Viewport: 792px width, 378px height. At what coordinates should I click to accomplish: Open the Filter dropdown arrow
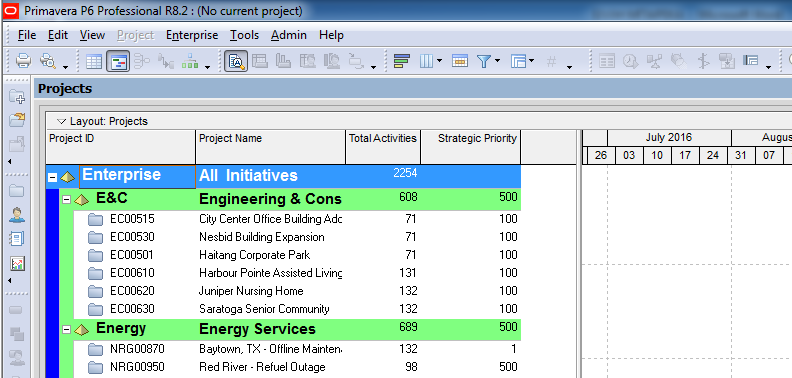pyautogui.click(x=498, y=61)
